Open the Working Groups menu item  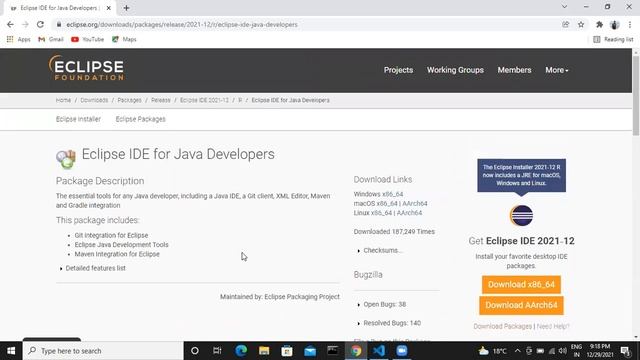[x=455, y=70]
